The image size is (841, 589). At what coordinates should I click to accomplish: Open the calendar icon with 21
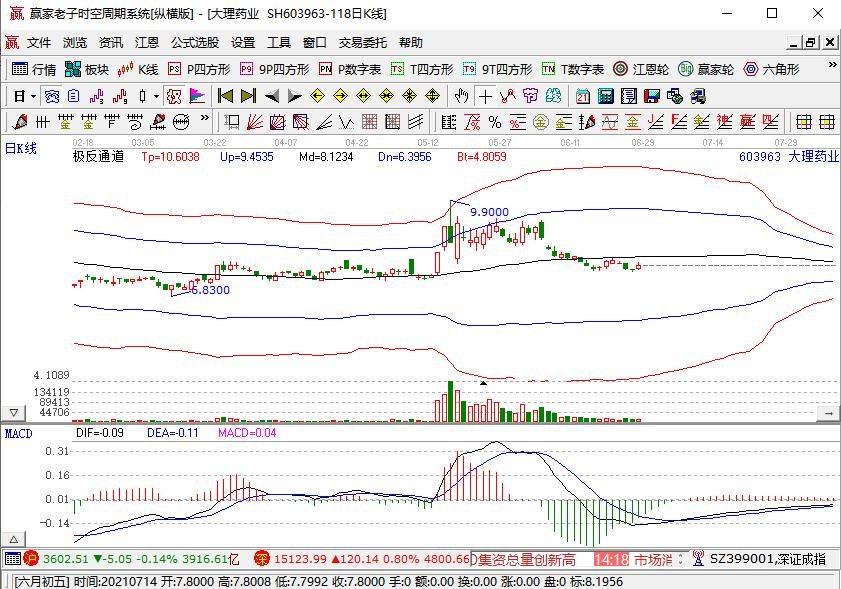(x=582, y=97)
